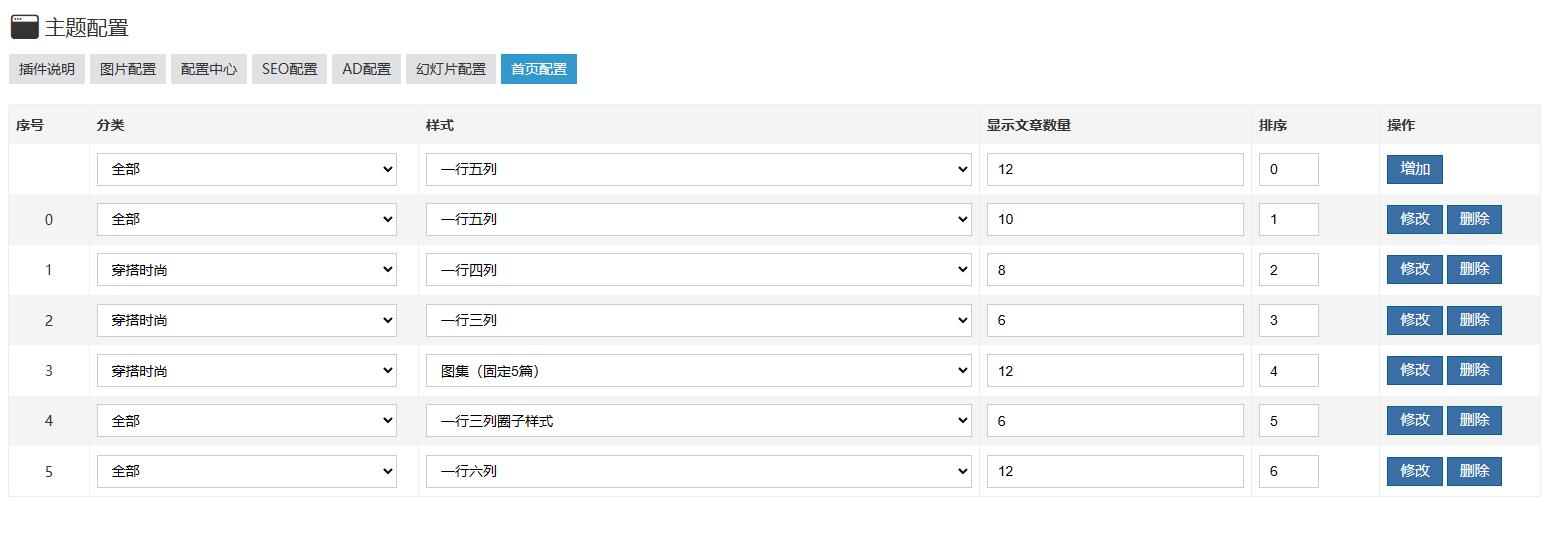Click the article count field showing 10
This screenshot has width=1548, height=534.
[x=1115, y=219]
